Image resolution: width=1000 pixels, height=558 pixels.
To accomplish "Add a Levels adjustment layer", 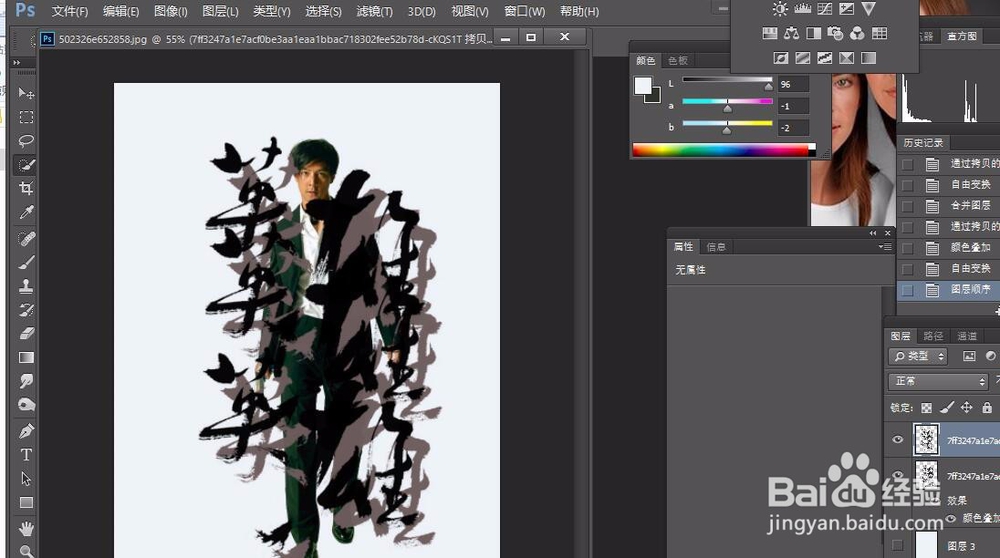I will click(802, 9).
